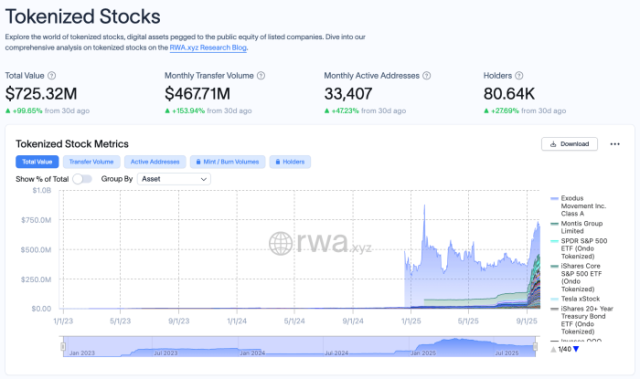The image size is (640, 379).
Task: Open the RWA.xyz Research Blog link
Action: [x=208, y=47]
